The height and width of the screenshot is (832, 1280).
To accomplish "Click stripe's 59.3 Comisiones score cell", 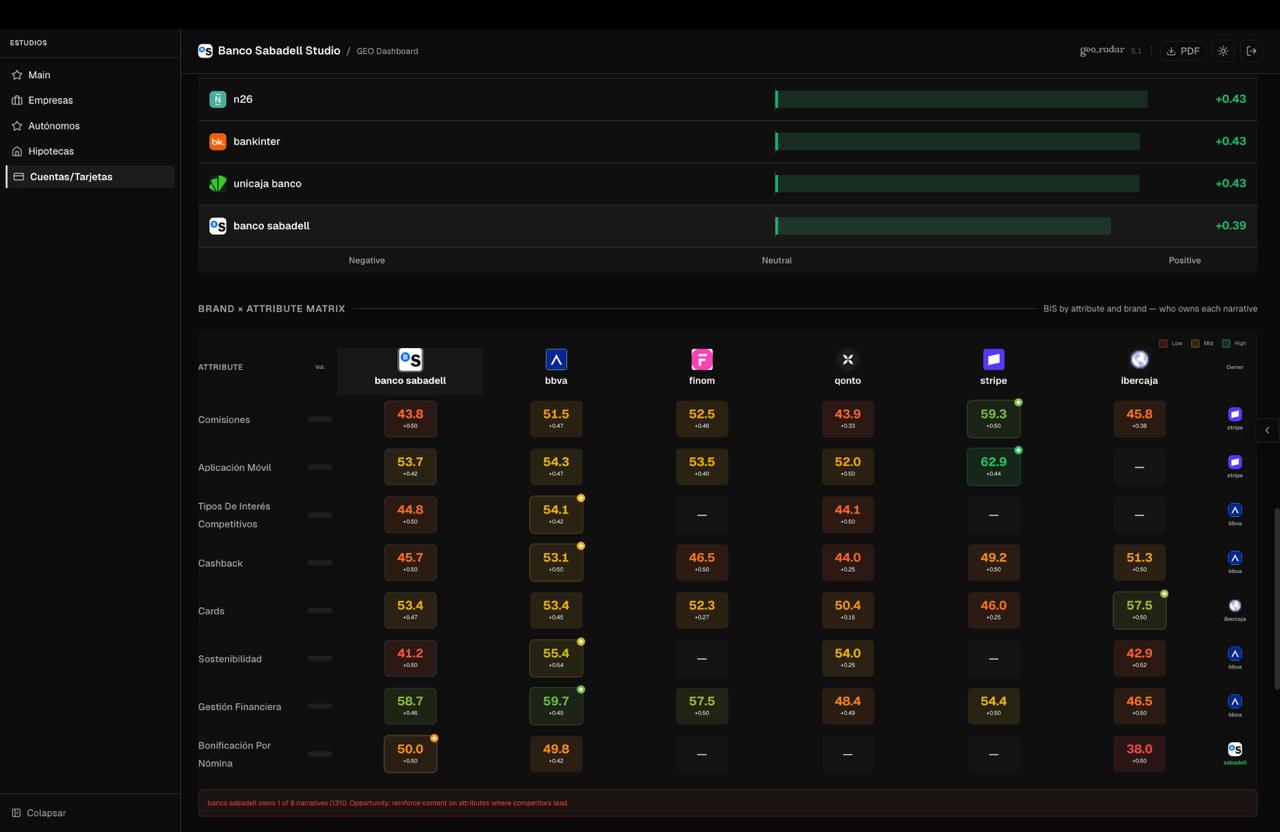I will [x=993, y=419].
